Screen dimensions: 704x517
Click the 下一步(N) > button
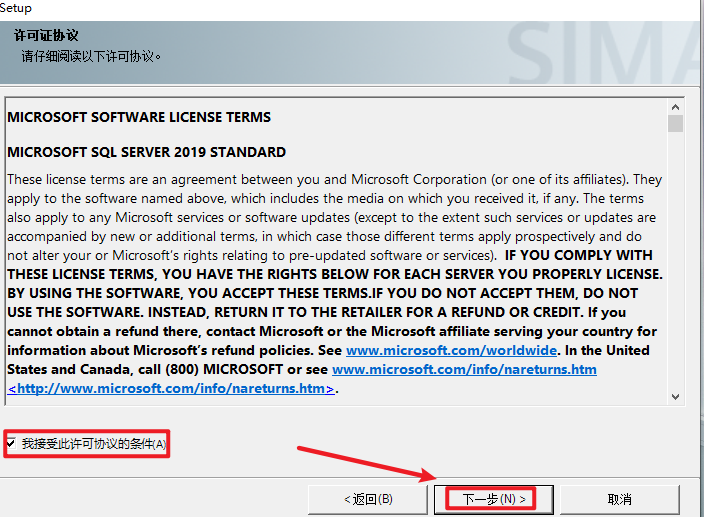(485, 498)
